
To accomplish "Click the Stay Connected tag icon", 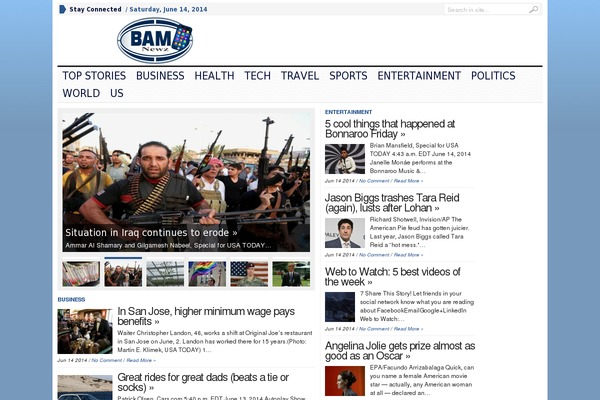I will pos(62,9).
